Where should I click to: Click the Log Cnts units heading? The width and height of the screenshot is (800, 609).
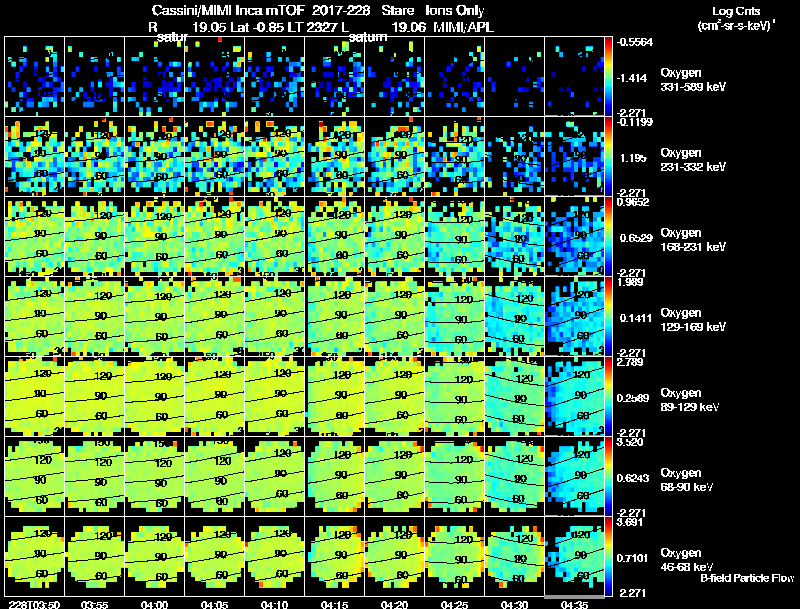736,18
